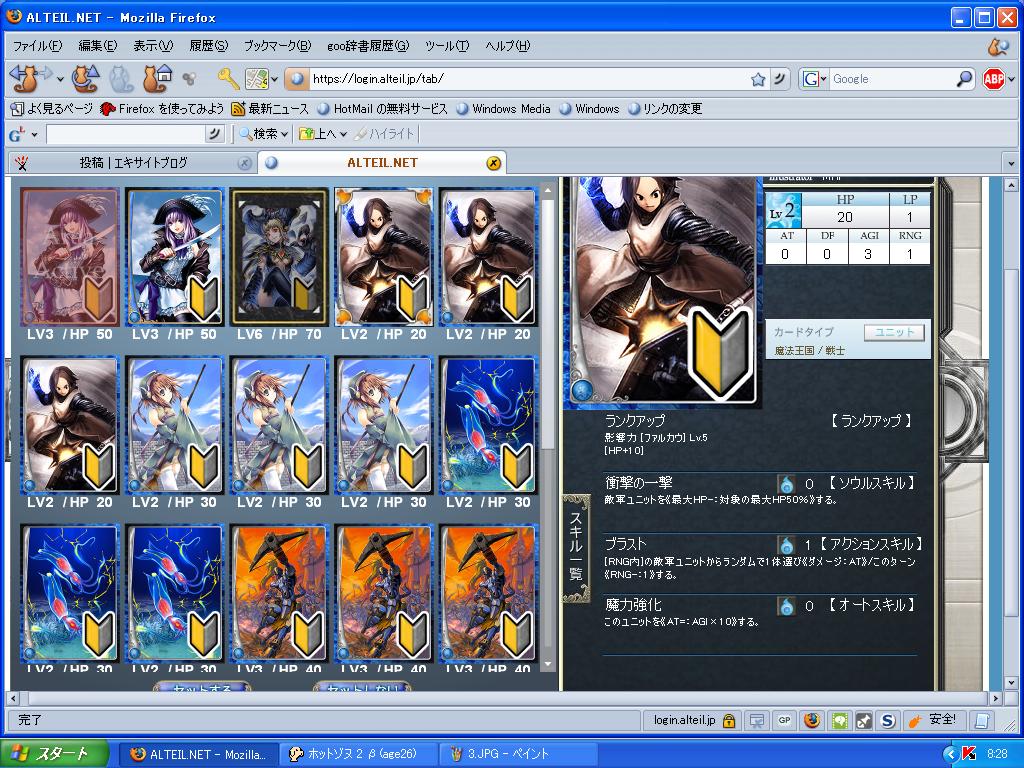The image size is (1024, 768).
Task: Click the Windows Media bookmark
Action: [x=504, y=108]
